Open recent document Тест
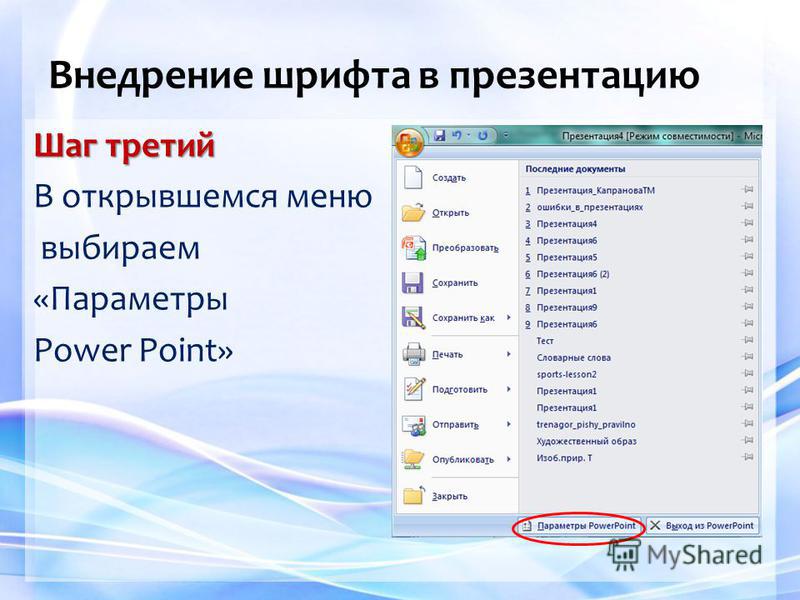 point(545,341)
